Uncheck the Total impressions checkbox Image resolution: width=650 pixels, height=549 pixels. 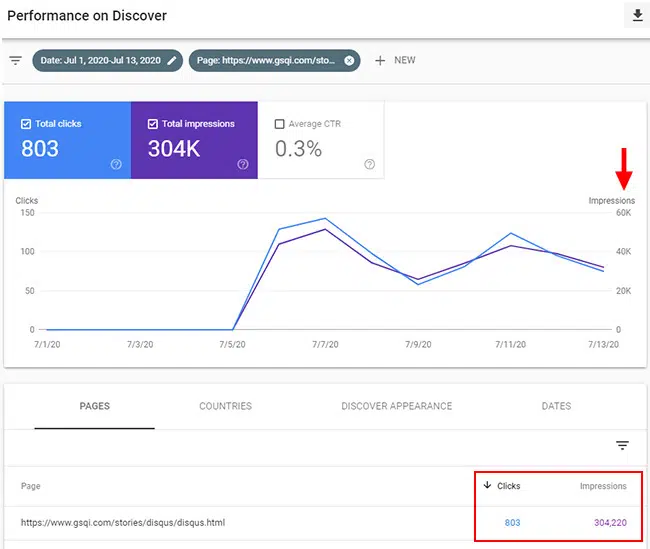[x=153, y=124]
